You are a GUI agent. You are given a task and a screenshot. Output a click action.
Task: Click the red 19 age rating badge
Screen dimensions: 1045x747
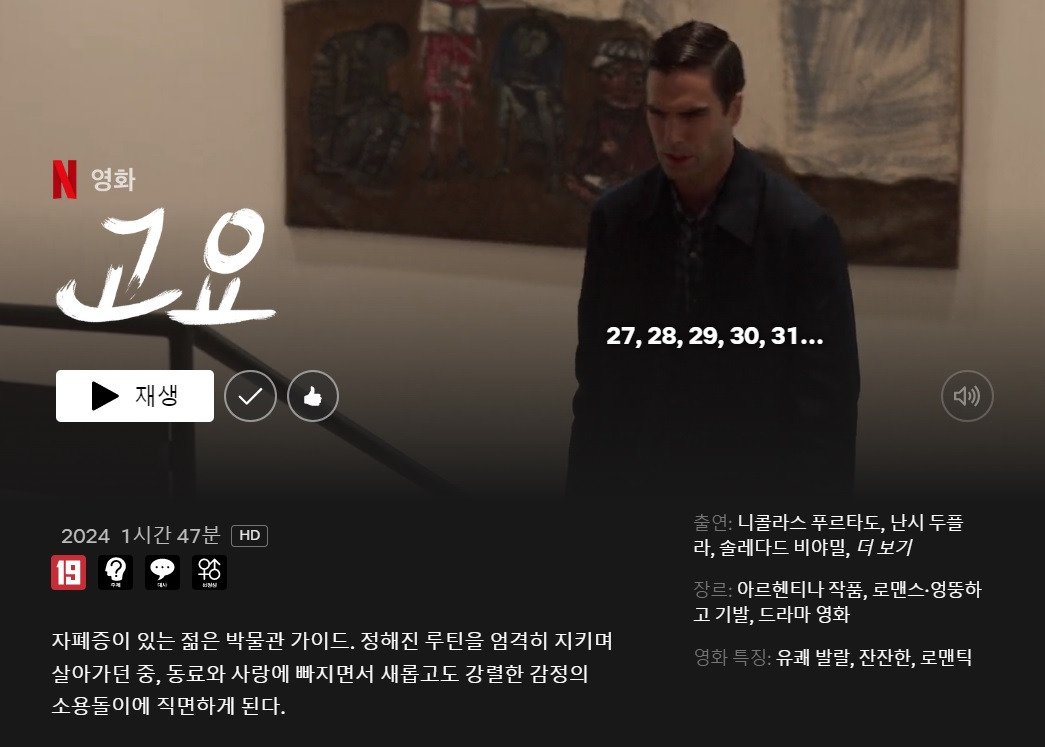[x=69, y=572]
